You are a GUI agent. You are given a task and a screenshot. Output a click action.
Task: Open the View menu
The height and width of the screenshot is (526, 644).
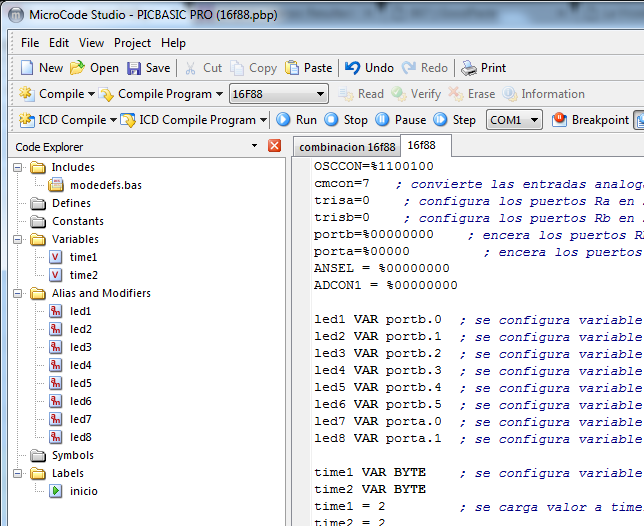91,43
